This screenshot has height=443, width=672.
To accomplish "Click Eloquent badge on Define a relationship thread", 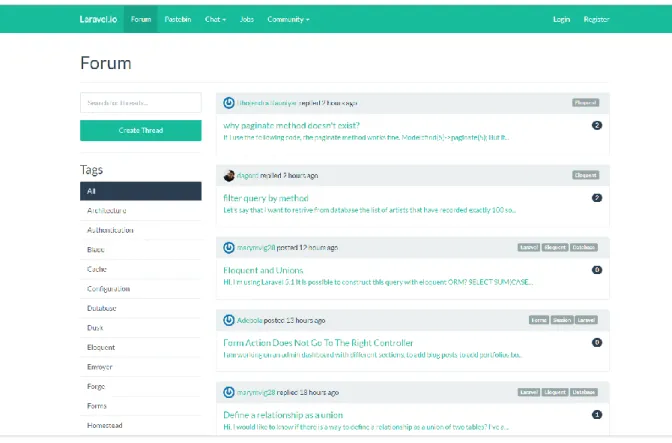I will tap(555, 392).
